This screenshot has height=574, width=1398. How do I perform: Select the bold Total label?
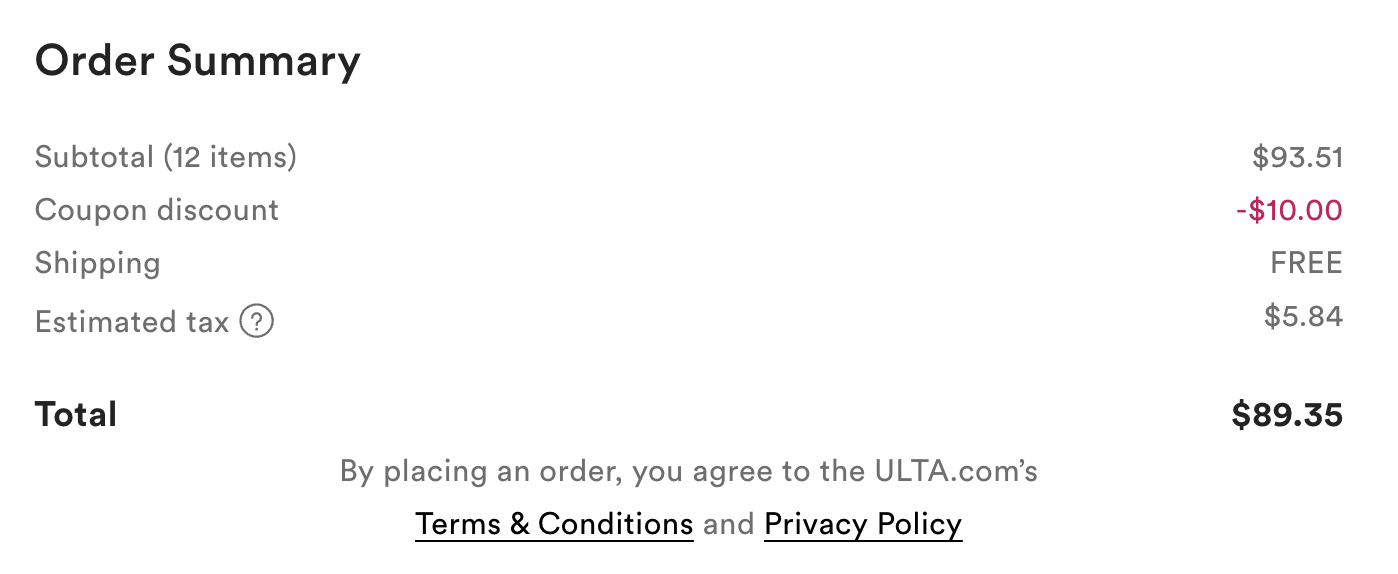[76, 414]
